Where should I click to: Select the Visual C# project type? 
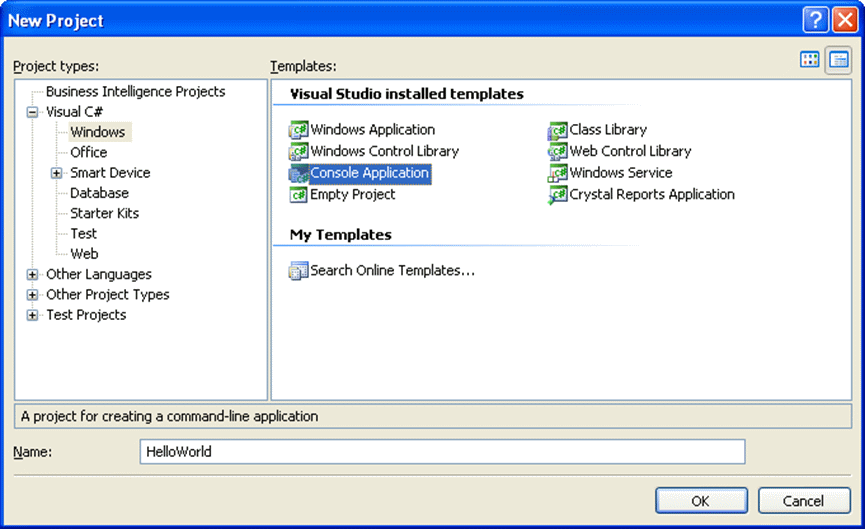tap(74, 112)
